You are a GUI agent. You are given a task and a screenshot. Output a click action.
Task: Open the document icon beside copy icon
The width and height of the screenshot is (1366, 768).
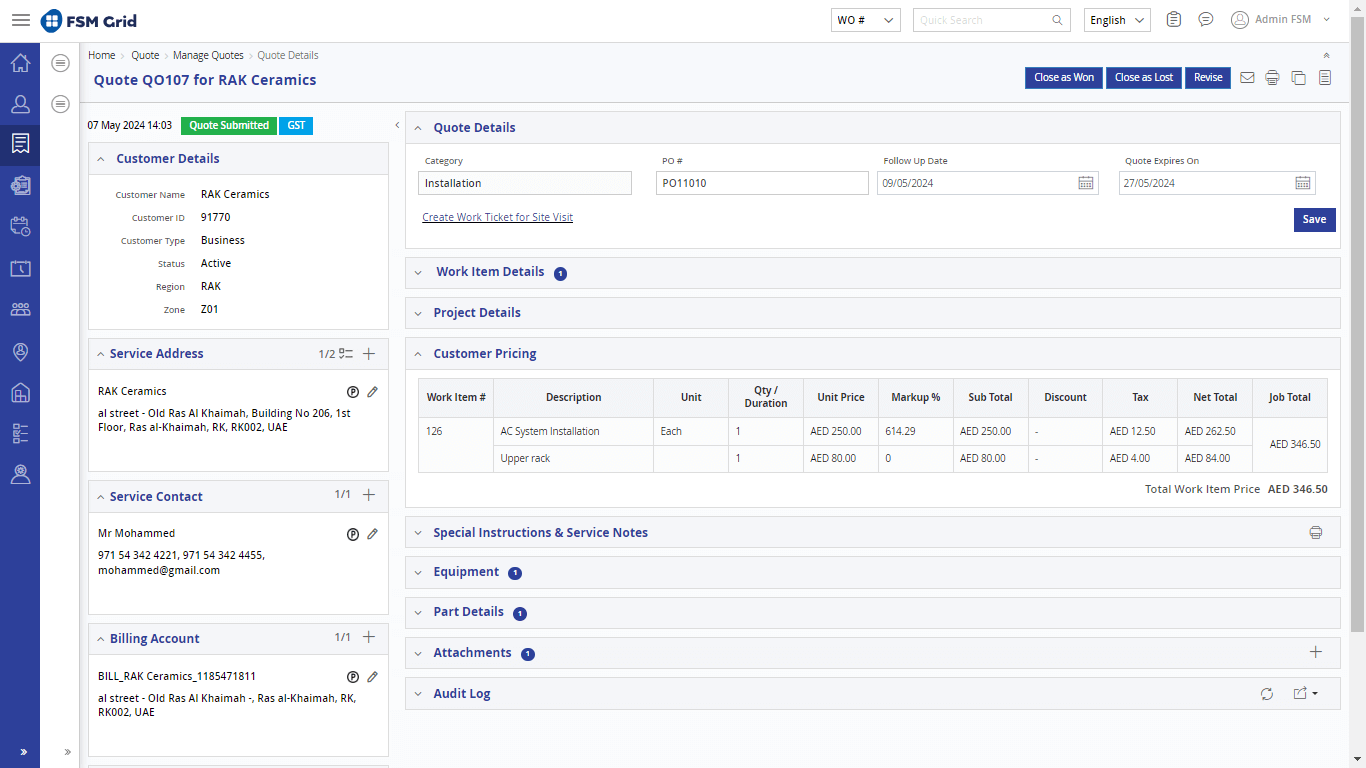1324,77
